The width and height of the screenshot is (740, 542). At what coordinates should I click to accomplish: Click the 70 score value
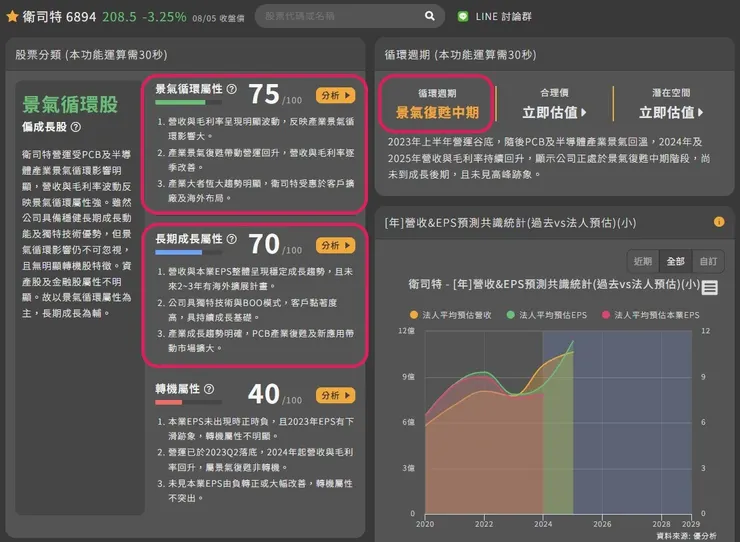pos(264,244)
